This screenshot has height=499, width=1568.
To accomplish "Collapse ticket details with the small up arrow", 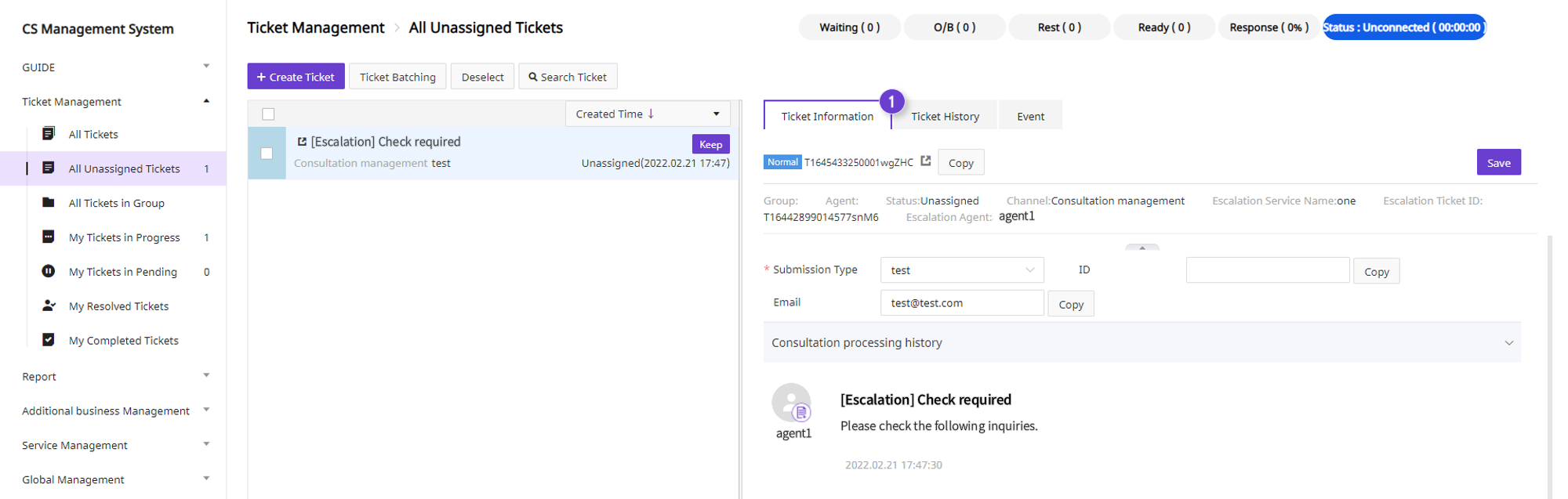I will tap(1142, 248).
